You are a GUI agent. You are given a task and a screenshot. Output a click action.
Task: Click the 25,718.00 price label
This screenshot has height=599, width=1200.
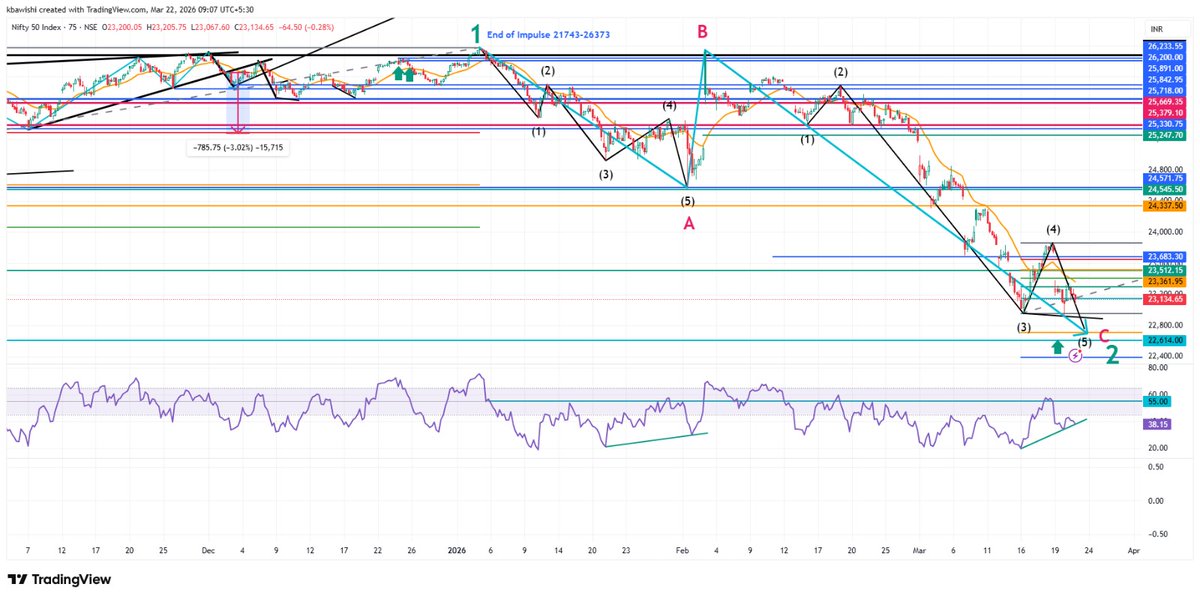[x=1166, y=90]
